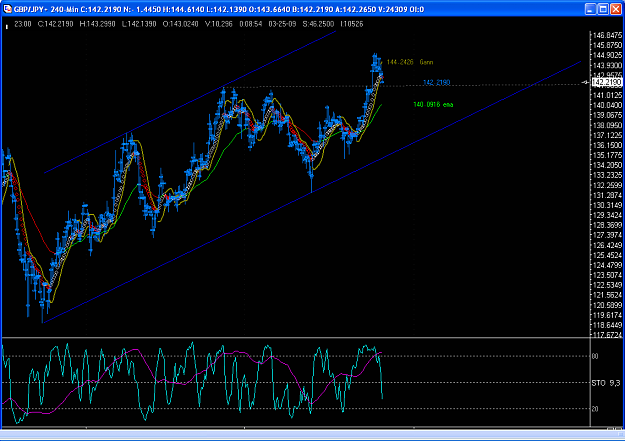Viewport: 625px width, 441px height.
Task: Click the '144.2426 Gann' chart label
Action: (410, 62)
